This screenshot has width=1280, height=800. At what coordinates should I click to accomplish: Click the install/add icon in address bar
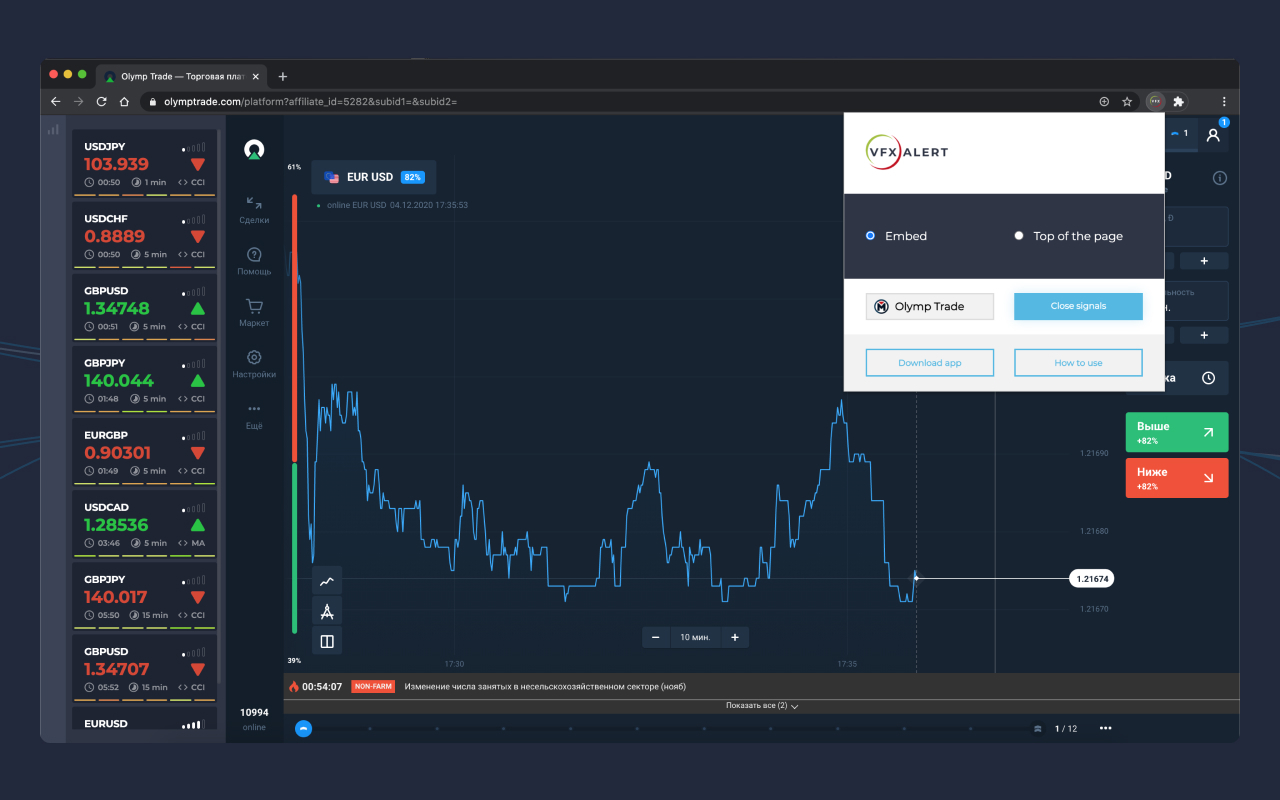click(1104, 101)
